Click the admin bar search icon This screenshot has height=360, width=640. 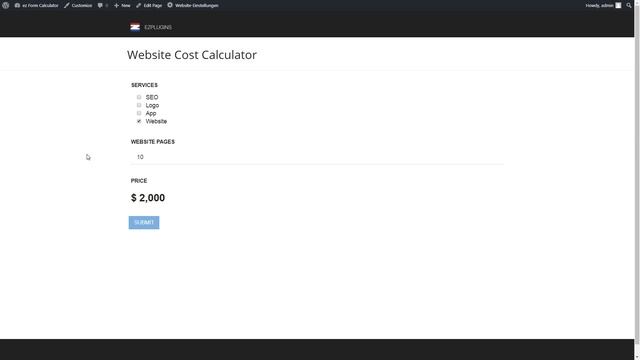click(629, 5)
